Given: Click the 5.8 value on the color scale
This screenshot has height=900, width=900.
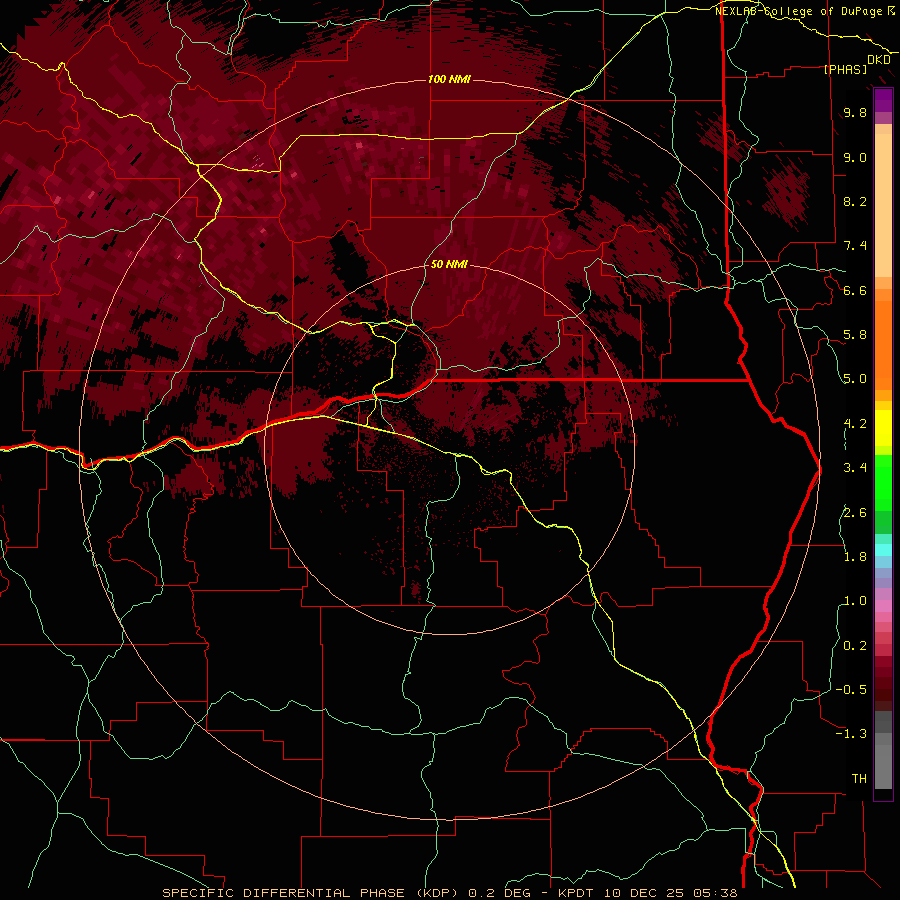Looking at the screenshot, I should pos(855,335).
